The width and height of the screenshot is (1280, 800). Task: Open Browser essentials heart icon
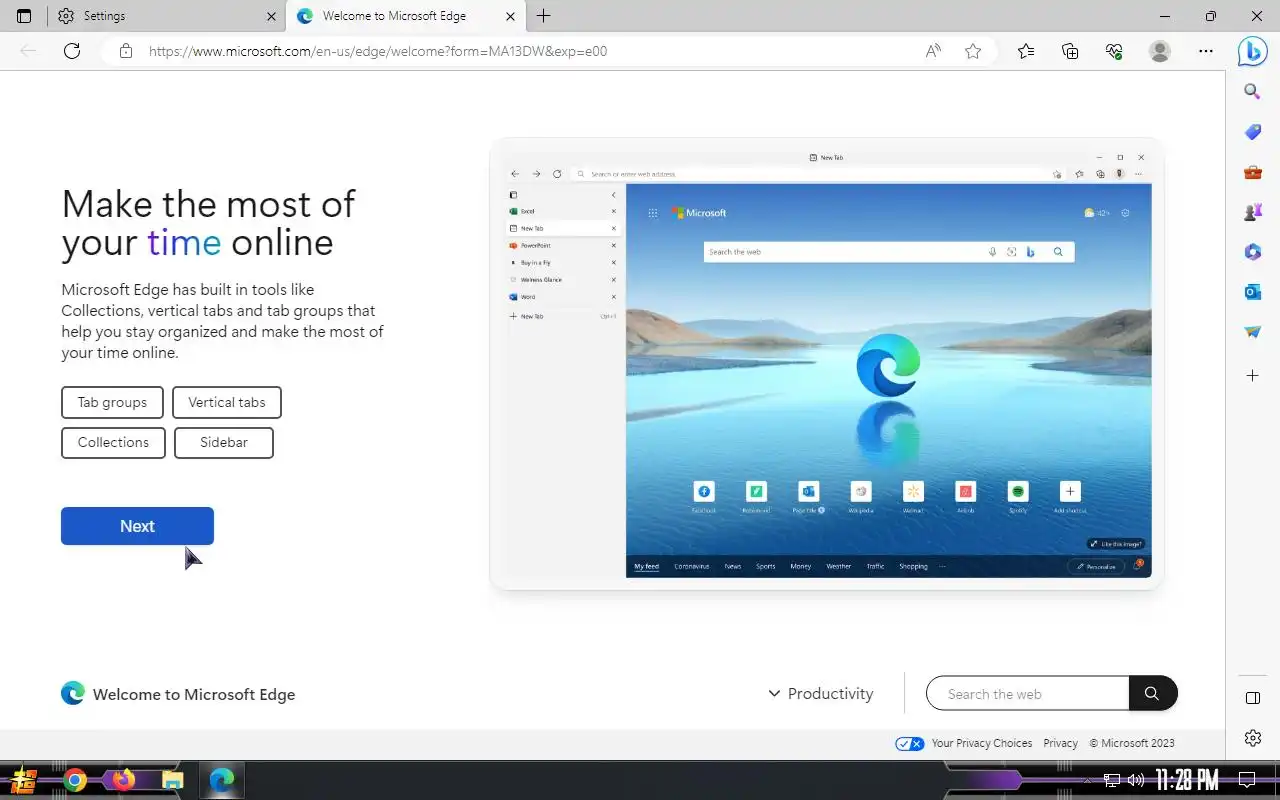(1114, 51)
